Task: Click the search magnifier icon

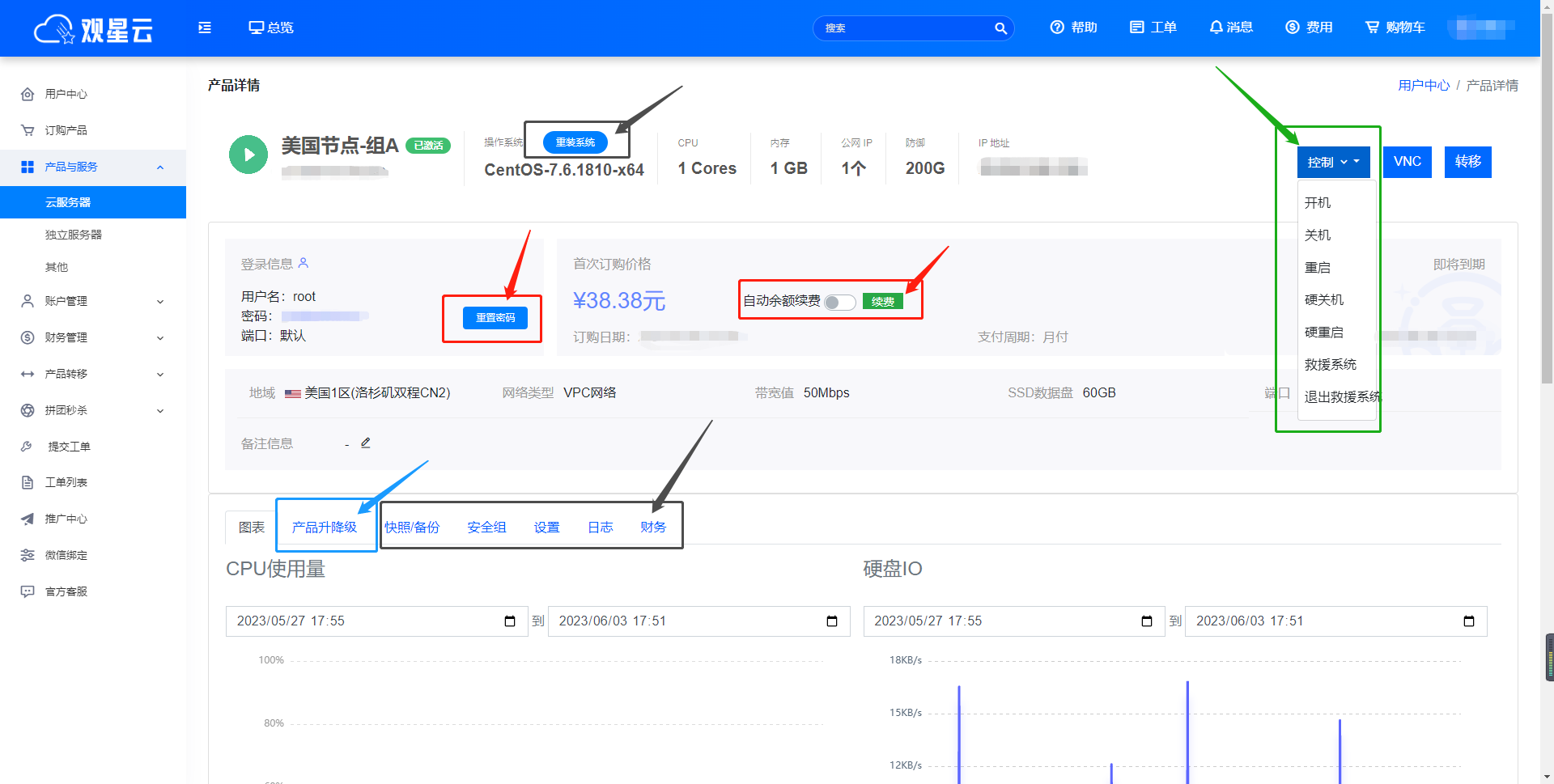Action: click(x=1000, y=28)
